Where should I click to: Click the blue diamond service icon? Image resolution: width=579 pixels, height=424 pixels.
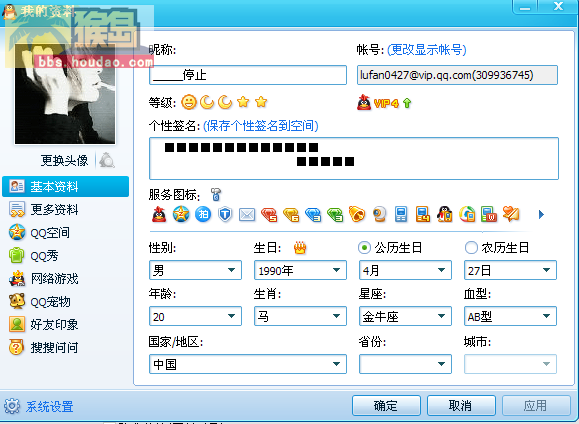coord(313,215)
